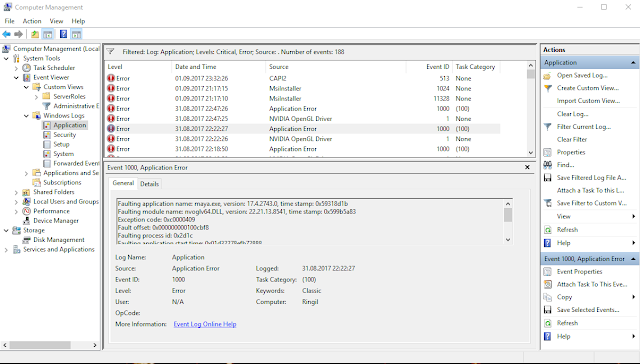The height and width of the screenshot is (364, 640).
Task: Click the Attach Task To This Event icon
Action: click(548, 284)
